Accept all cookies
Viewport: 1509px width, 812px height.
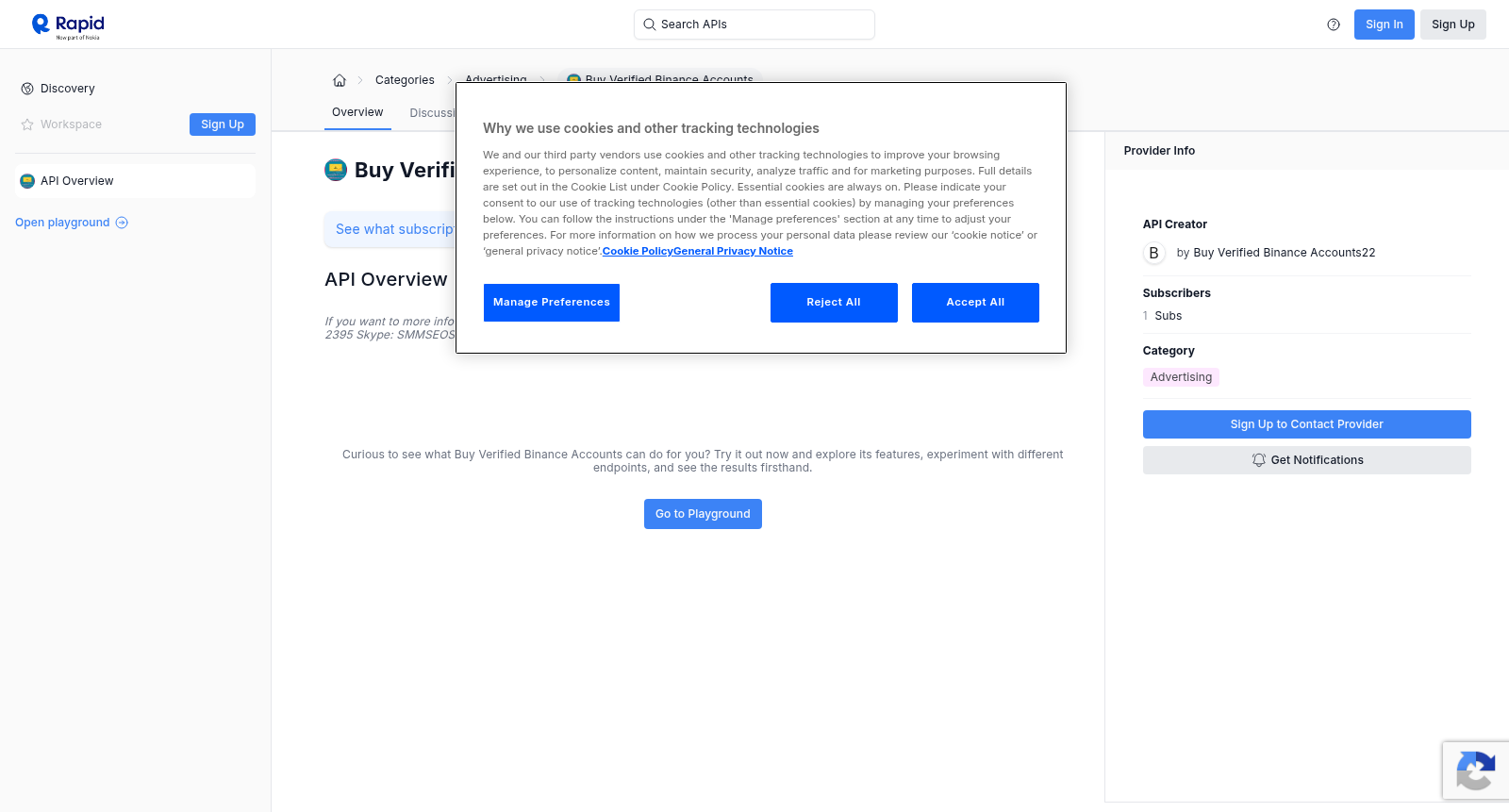(x=975, y=303)
